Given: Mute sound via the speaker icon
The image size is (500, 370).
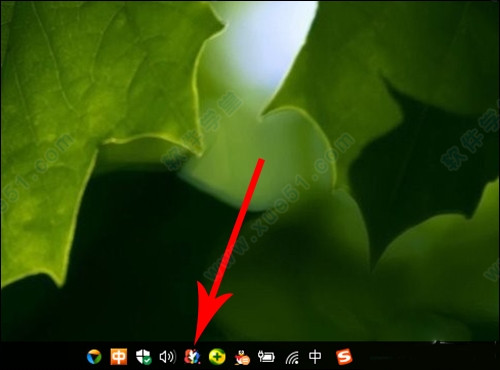Looking at the screenshot, I should [x=168, y=357].
